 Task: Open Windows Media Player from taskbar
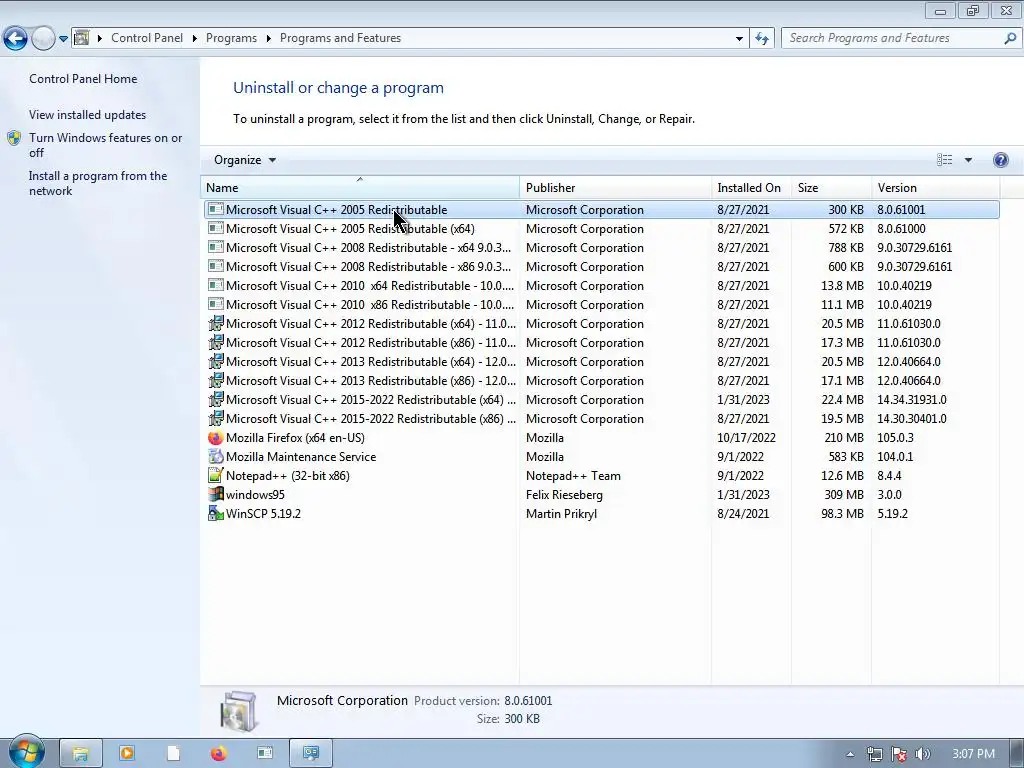[127, 753]
